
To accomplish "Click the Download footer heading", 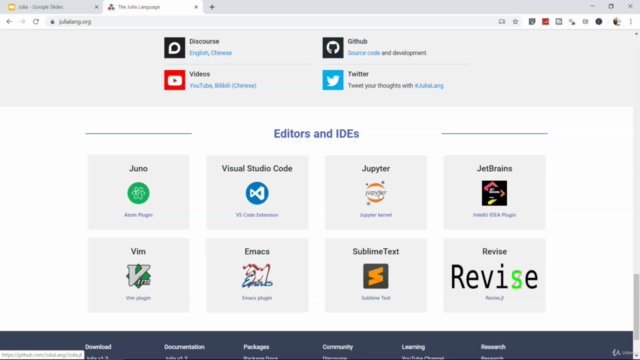I will click(98, 347).
